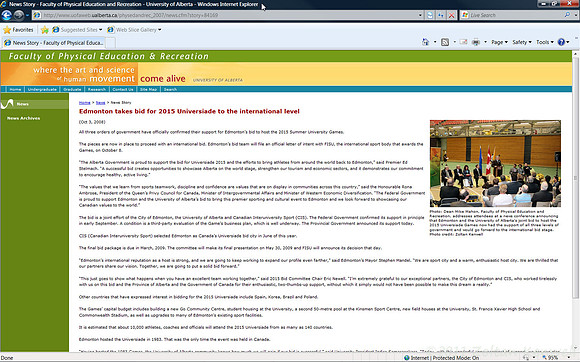The image size is (580, 362).
Task: Click the Oct 3, 2008 date line
Action: pos(92,122)
